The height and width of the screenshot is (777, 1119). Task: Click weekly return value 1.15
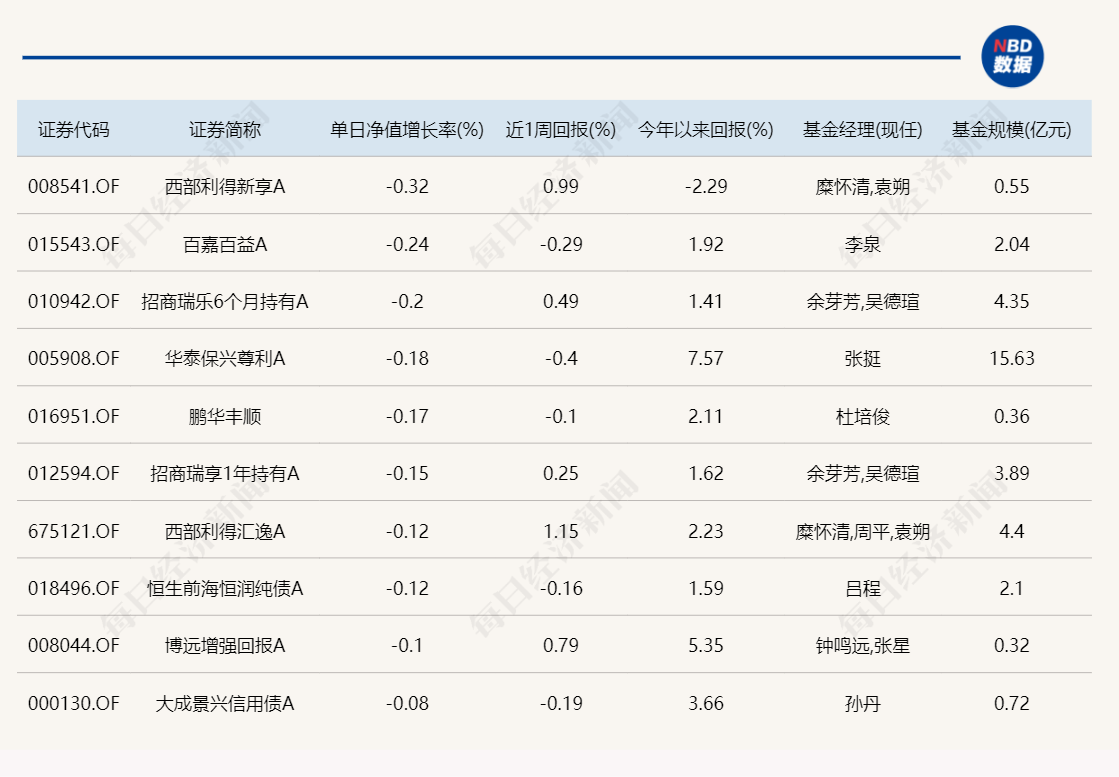(561, 532)
